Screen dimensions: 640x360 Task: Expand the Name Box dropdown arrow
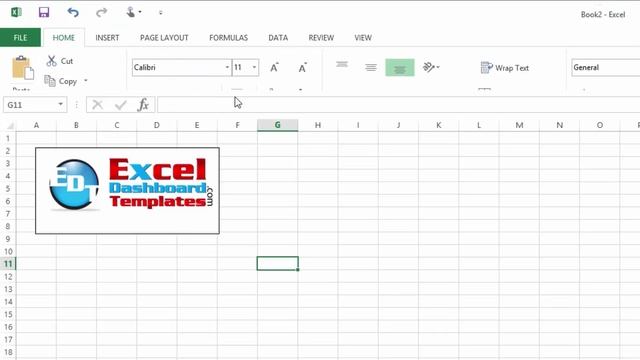(x=60, y=104)
